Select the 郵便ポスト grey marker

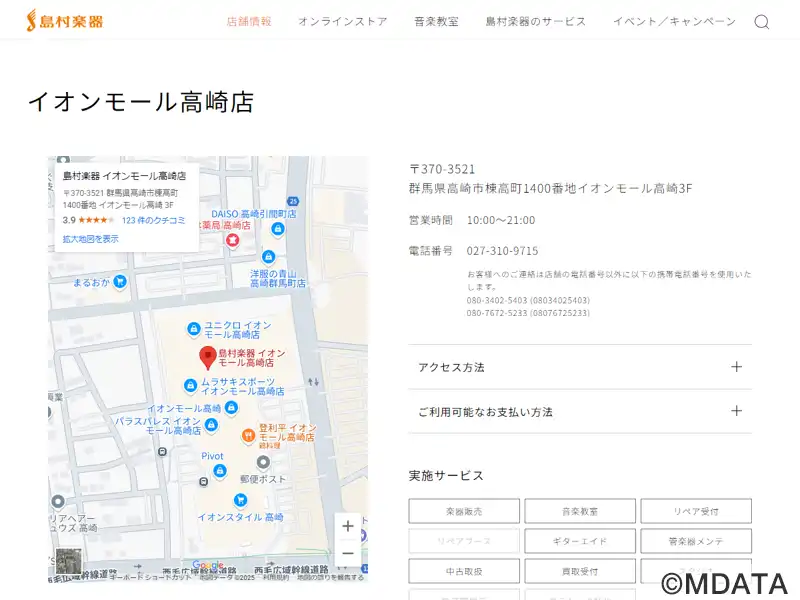click(263, 462)
